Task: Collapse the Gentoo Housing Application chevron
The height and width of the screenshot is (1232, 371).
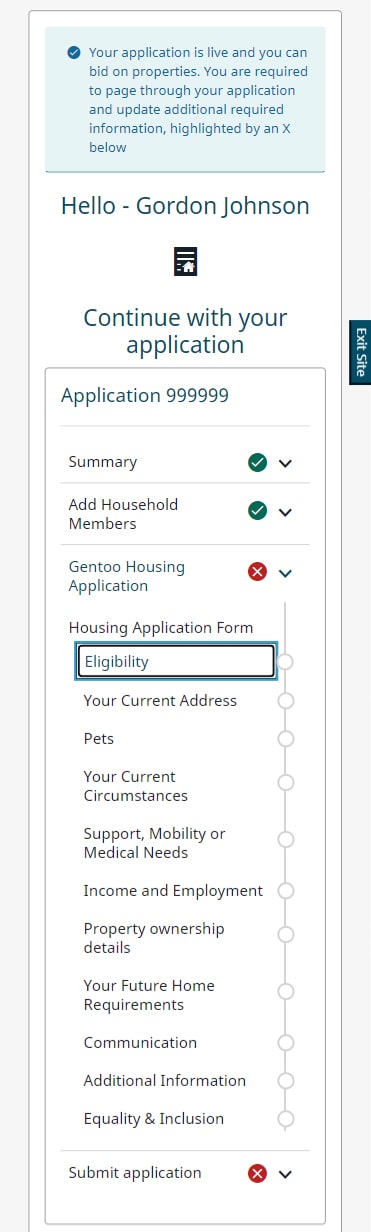Action: click(285, 573)
